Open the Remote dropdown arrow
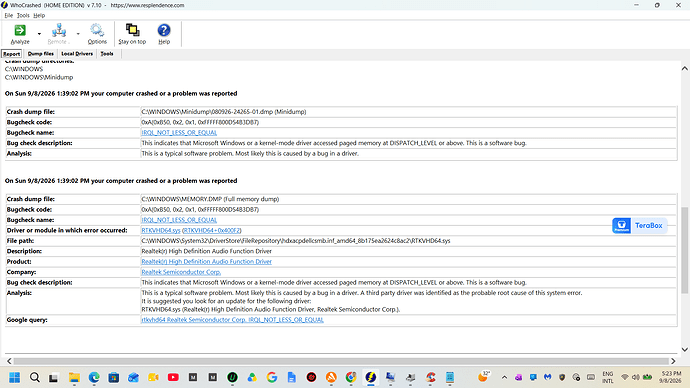Image resolution: width=690 pixels, height=388 pixels. (x=78, y=34)
